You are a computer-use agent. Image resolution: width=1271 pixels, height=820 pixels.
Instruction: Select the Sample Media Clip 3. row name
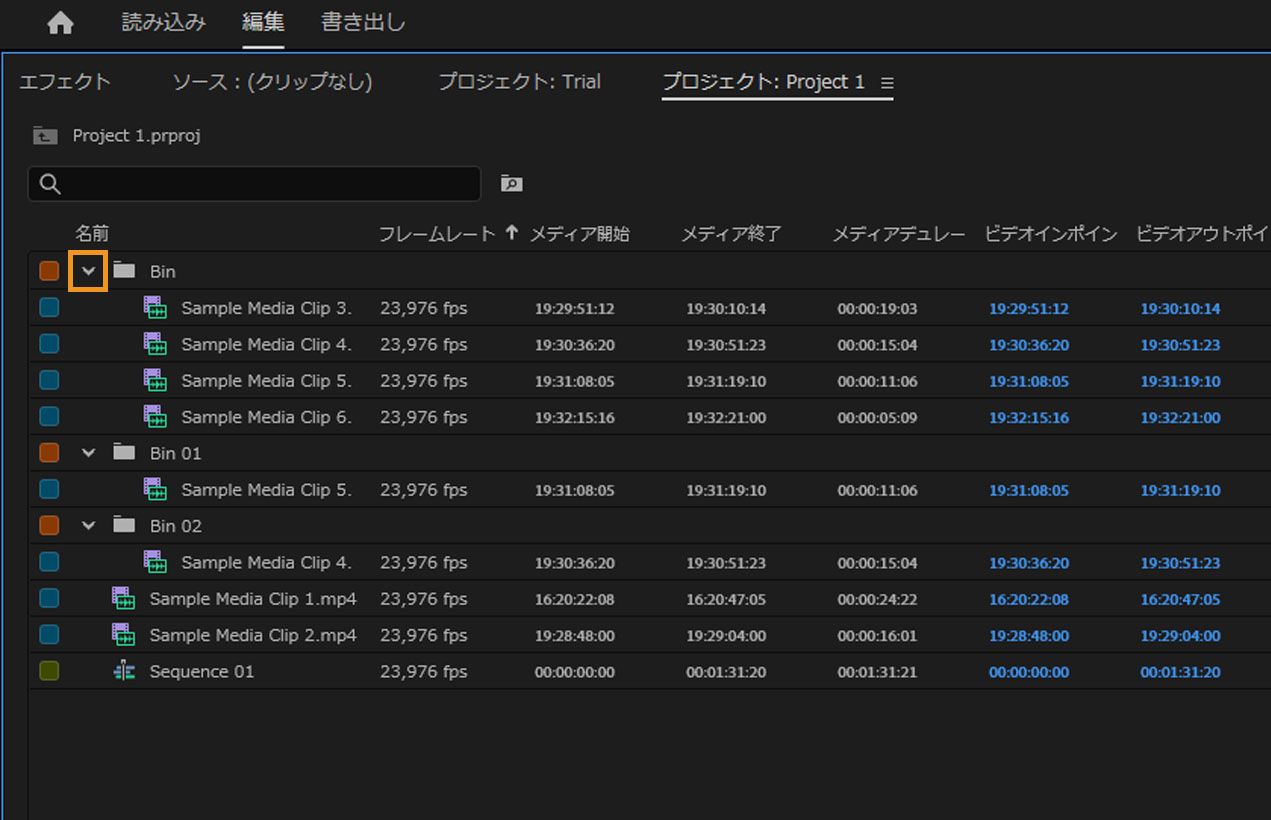click(267, 308)
